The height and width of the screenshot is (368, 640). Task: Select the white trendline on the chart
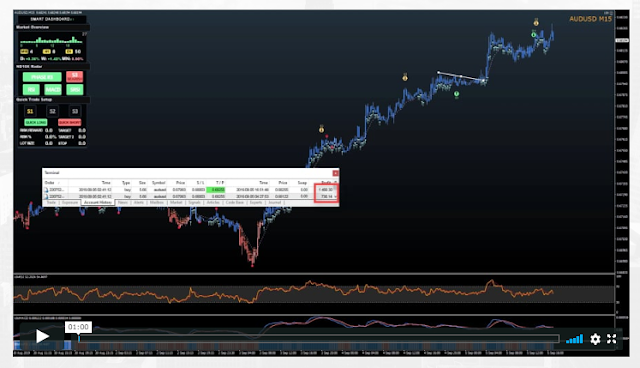click(x=460, y=76)
